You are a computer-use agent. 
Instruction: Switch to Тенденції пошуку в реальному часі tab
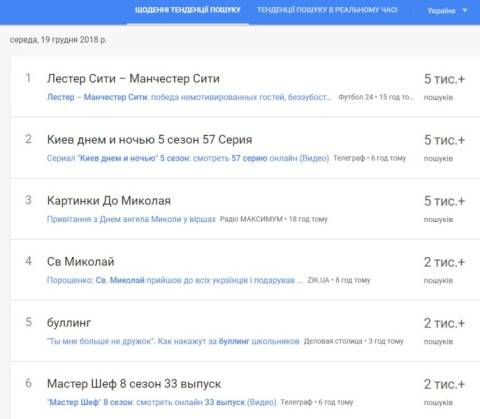327,10
